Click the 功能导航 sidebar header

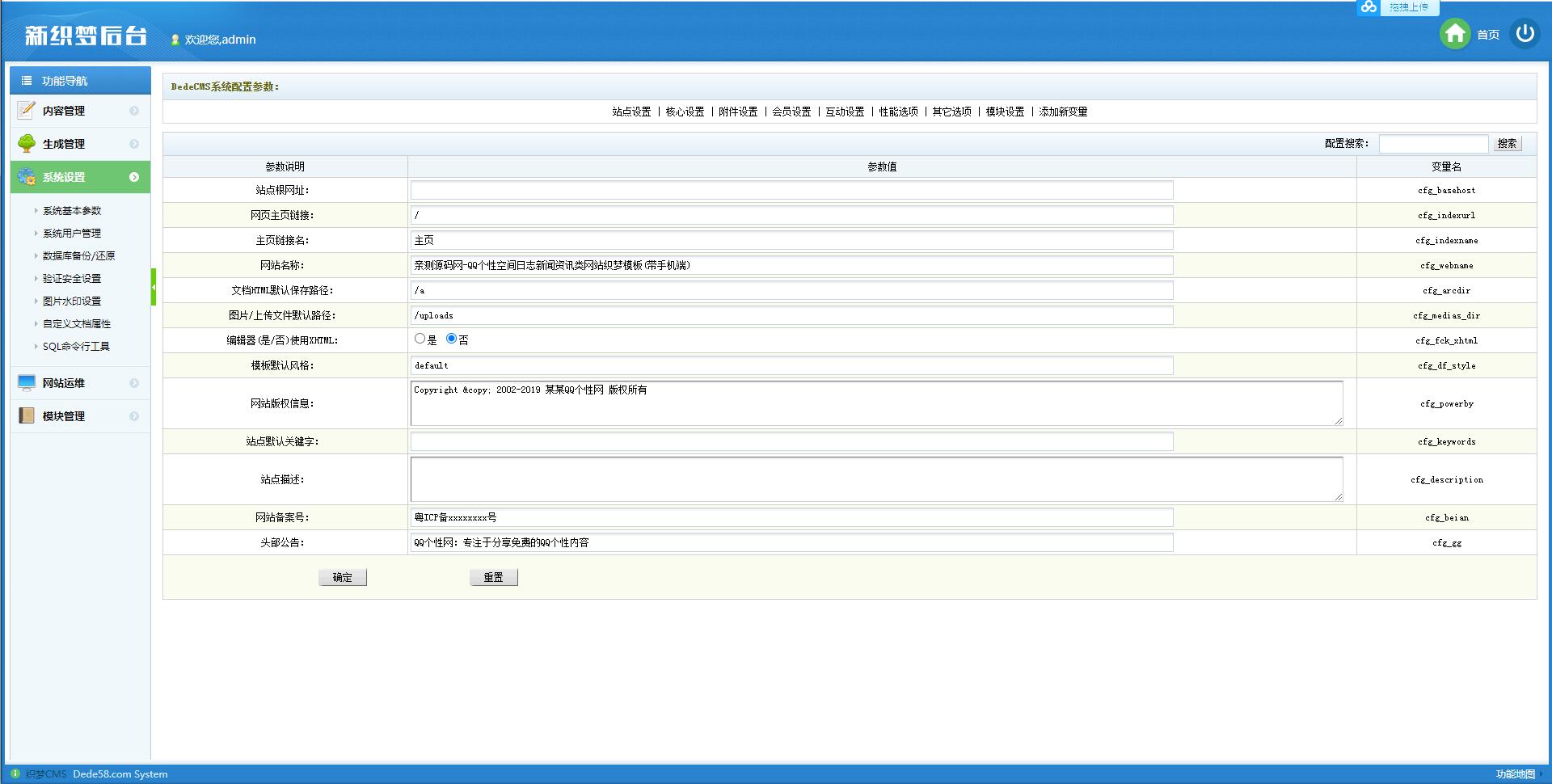point(80,80)
